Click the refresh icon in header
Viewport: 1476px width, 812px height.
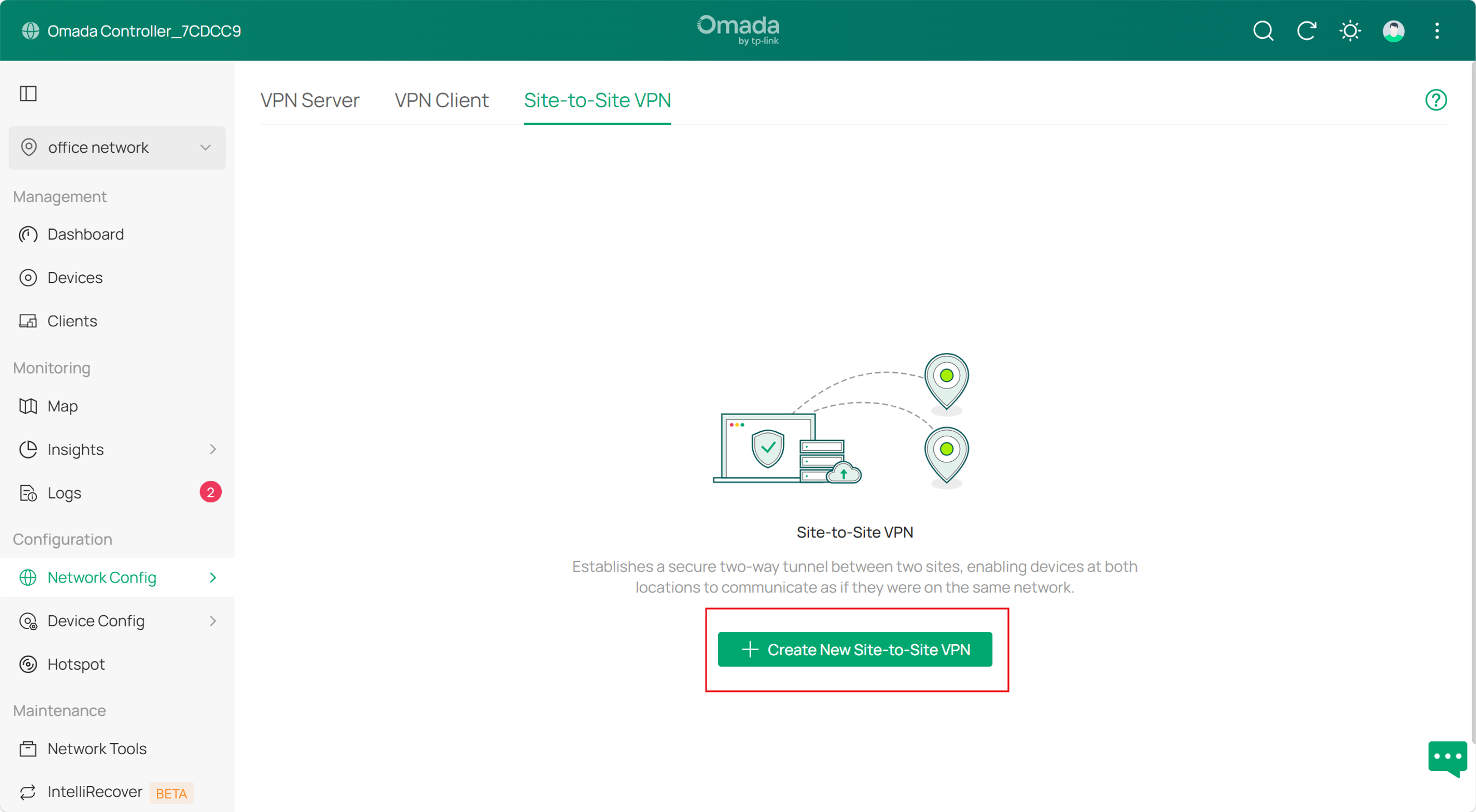[x=1306, y=31]
